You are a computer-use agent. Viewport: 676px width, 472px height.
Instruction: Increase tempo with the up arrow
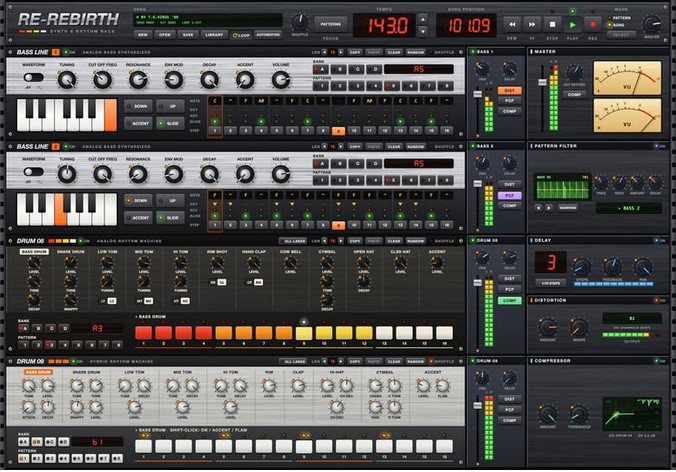coord(423,19)
